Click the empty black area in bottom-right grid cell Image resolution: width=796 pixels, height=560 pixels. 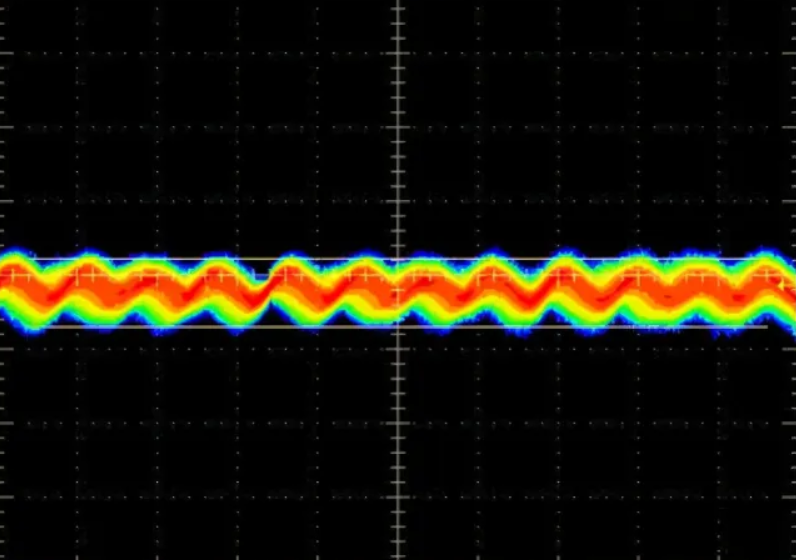pos(758,528)
